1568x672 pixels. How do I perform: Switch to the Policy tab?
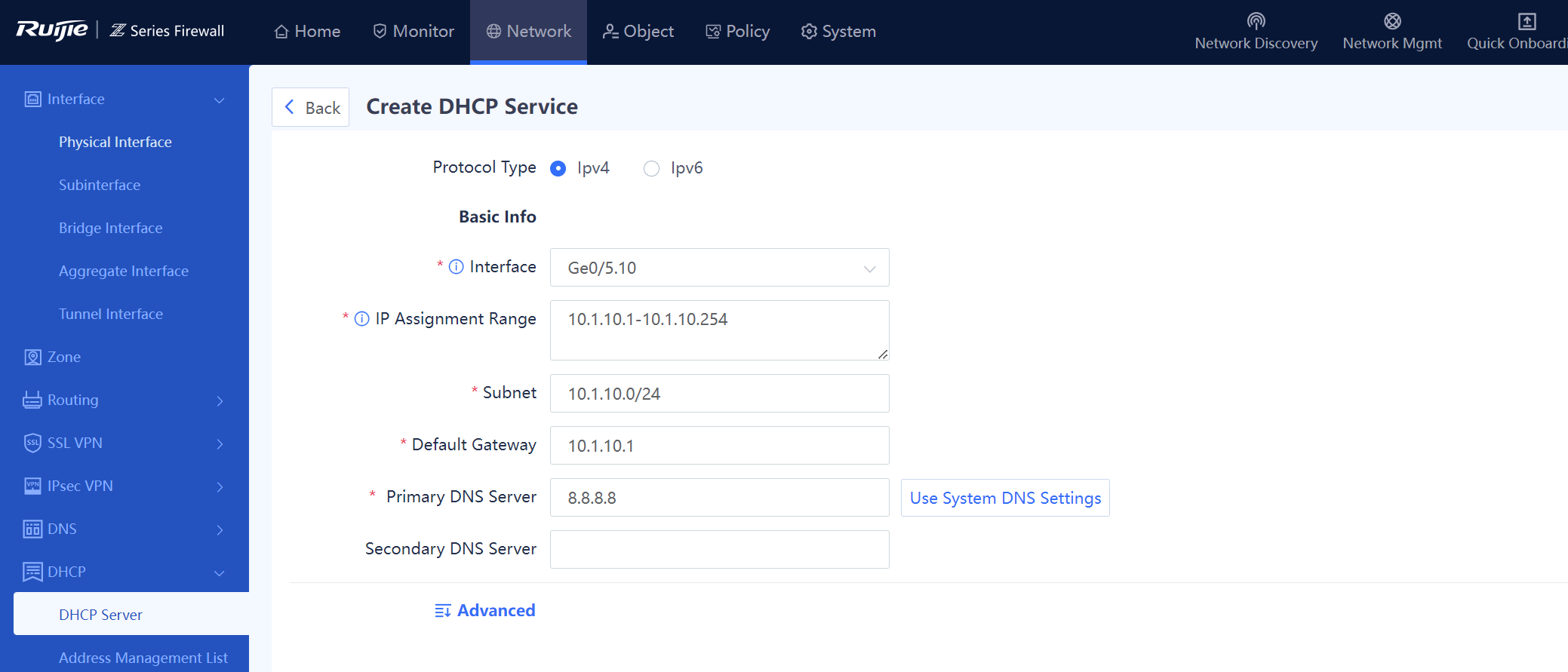coord(737,32)
